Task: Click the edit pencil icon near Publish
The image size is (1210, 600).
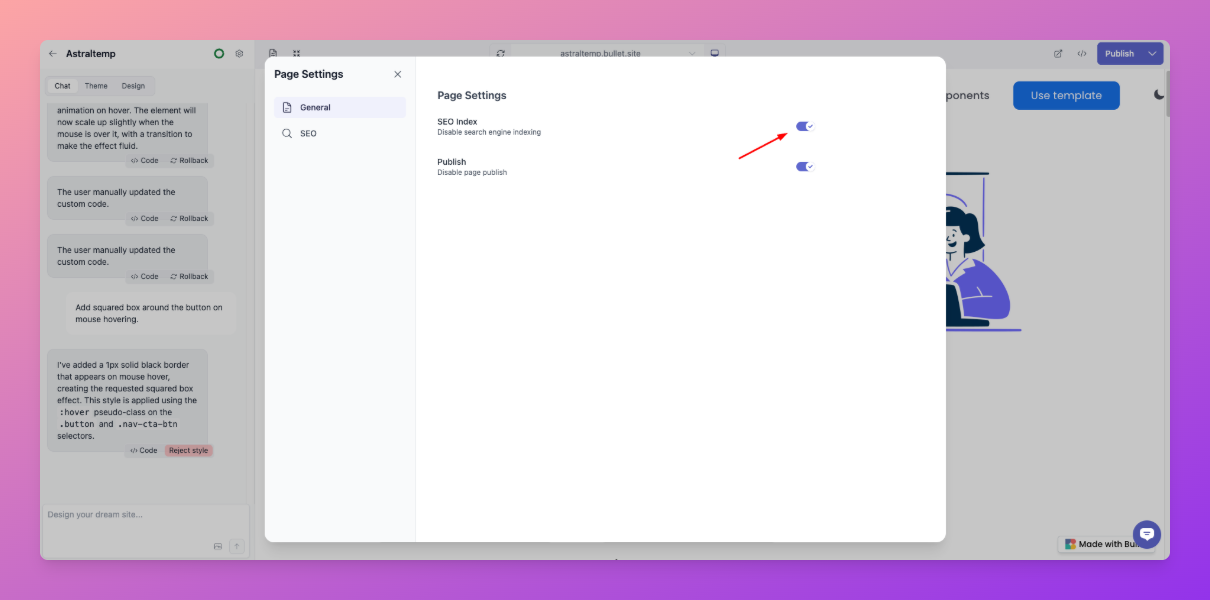Action: (1058, 54)
